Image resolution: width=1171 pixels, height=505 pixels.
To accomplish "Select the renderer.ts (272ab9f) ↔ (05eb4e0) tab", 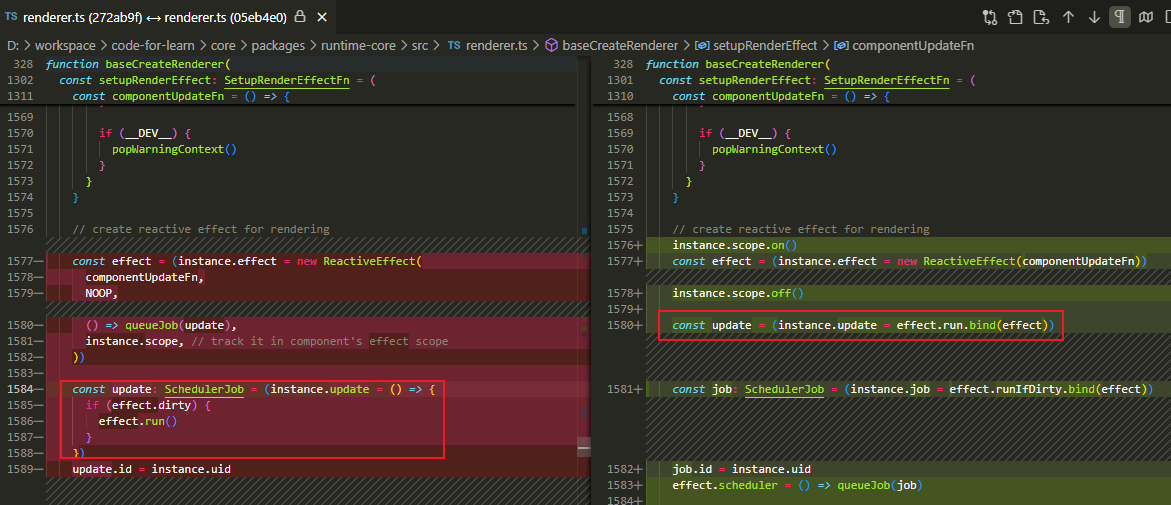I will pyautogui.click(x=167, y=16).
